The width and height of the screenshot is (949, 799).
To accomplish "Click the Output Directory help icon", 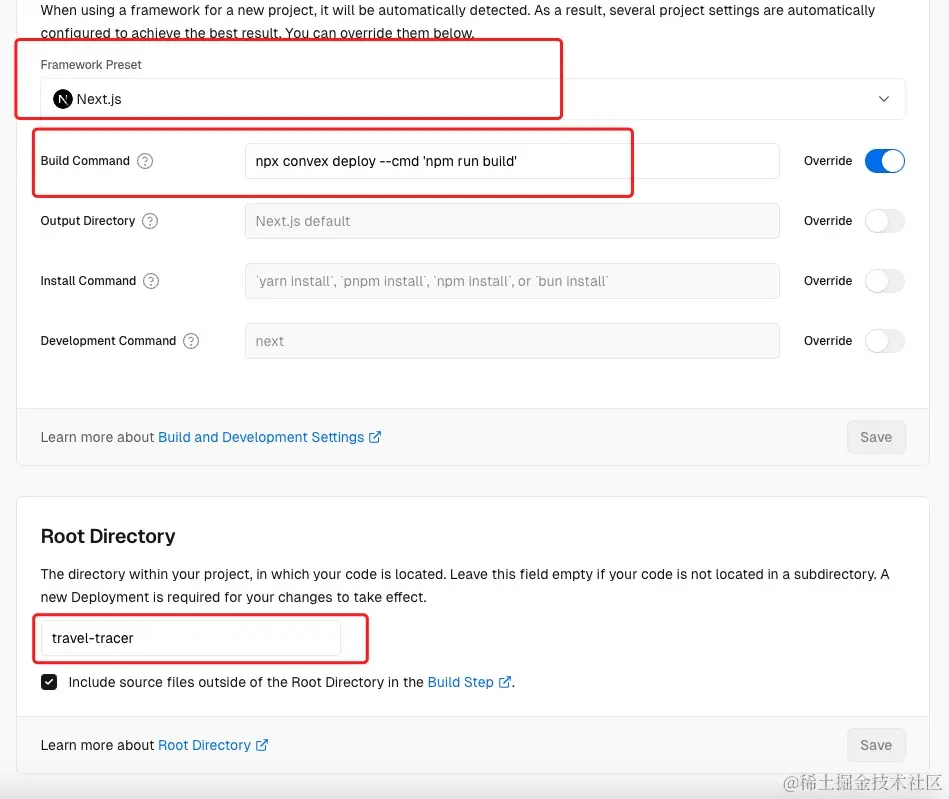I will coord(150,221).
